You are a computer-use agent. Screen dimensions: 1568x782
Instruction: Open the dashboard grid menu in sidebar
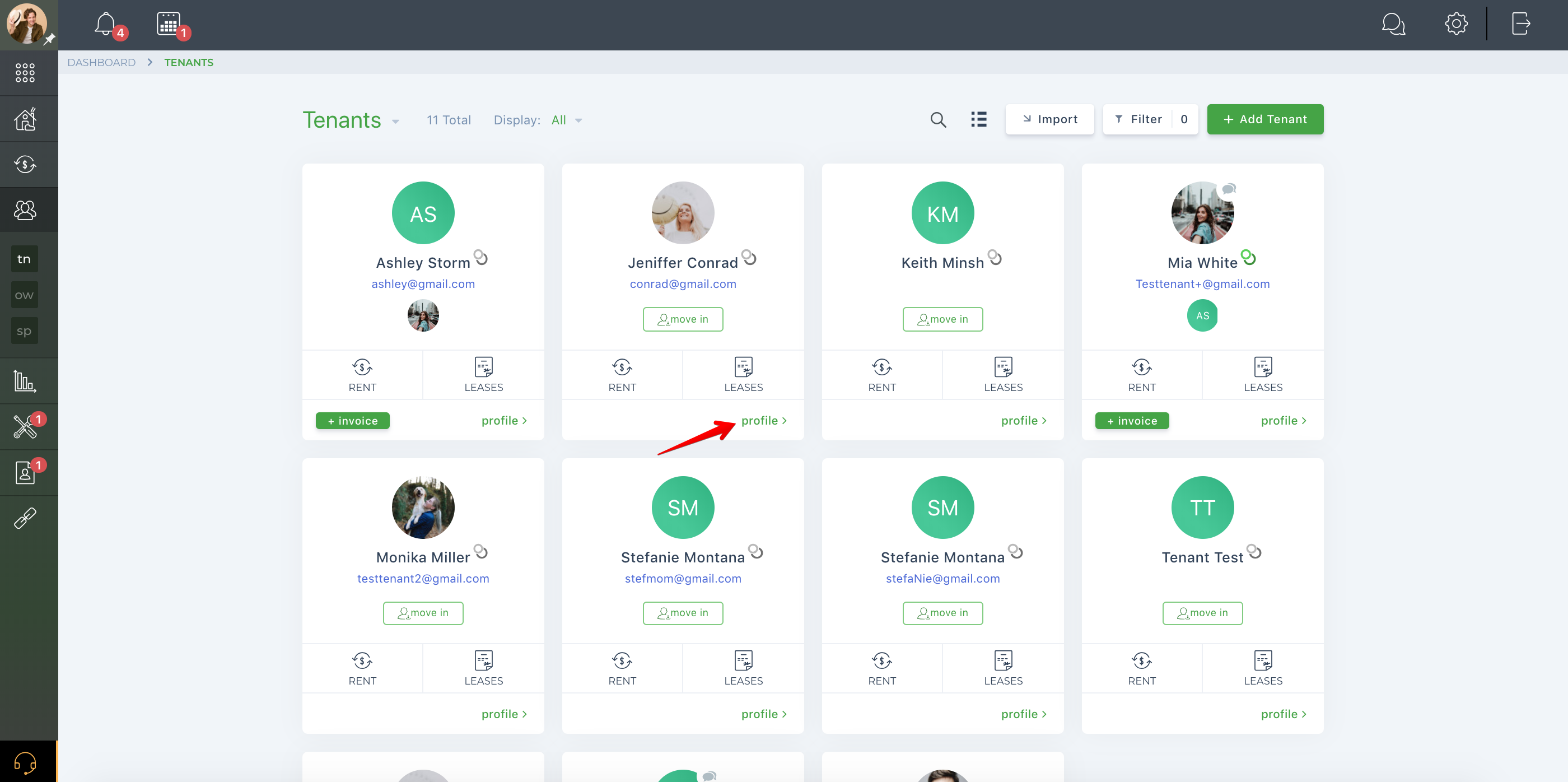(x=25, y=72)
